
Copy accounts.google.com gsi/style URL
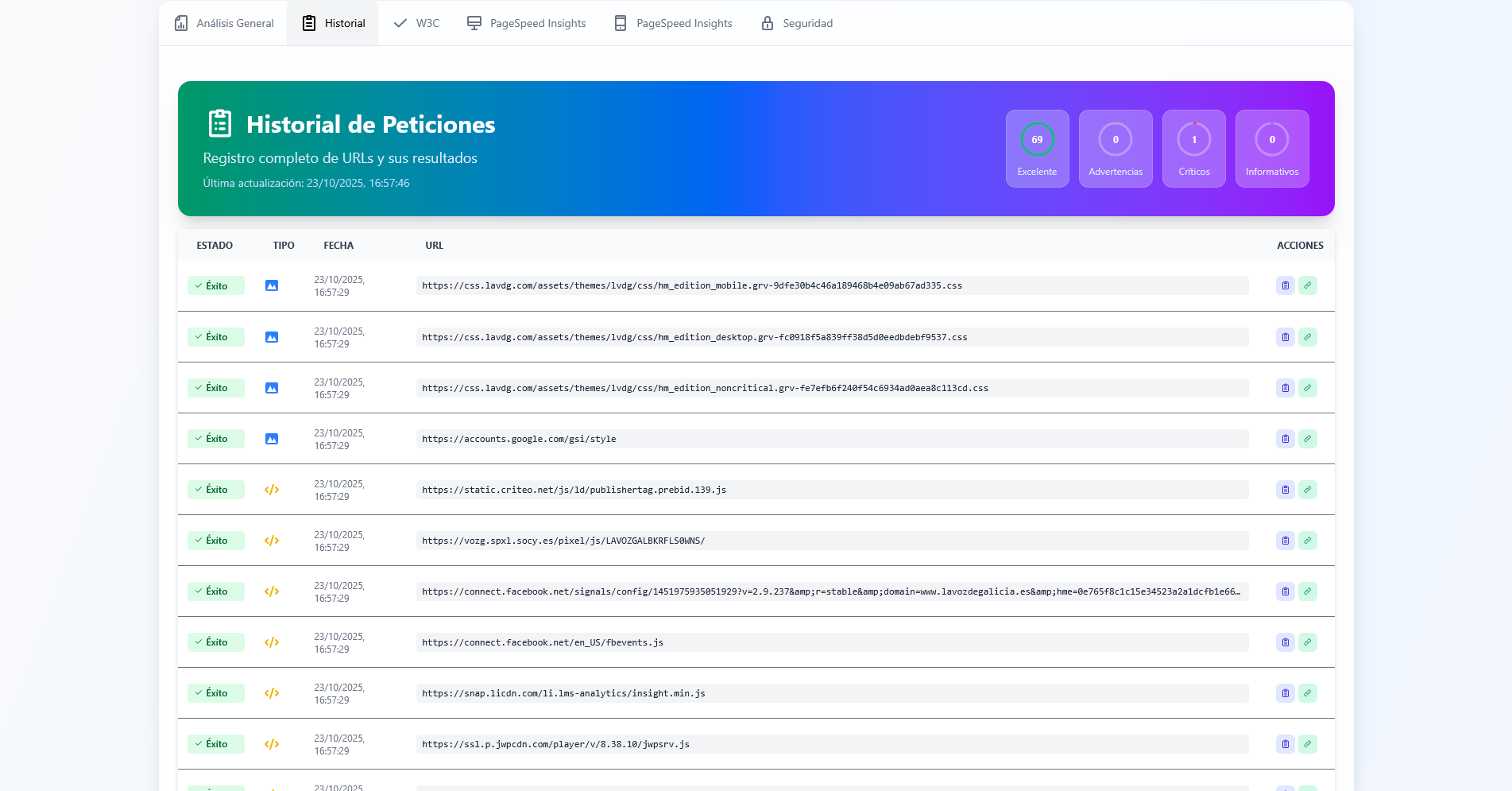point(1285,439)
